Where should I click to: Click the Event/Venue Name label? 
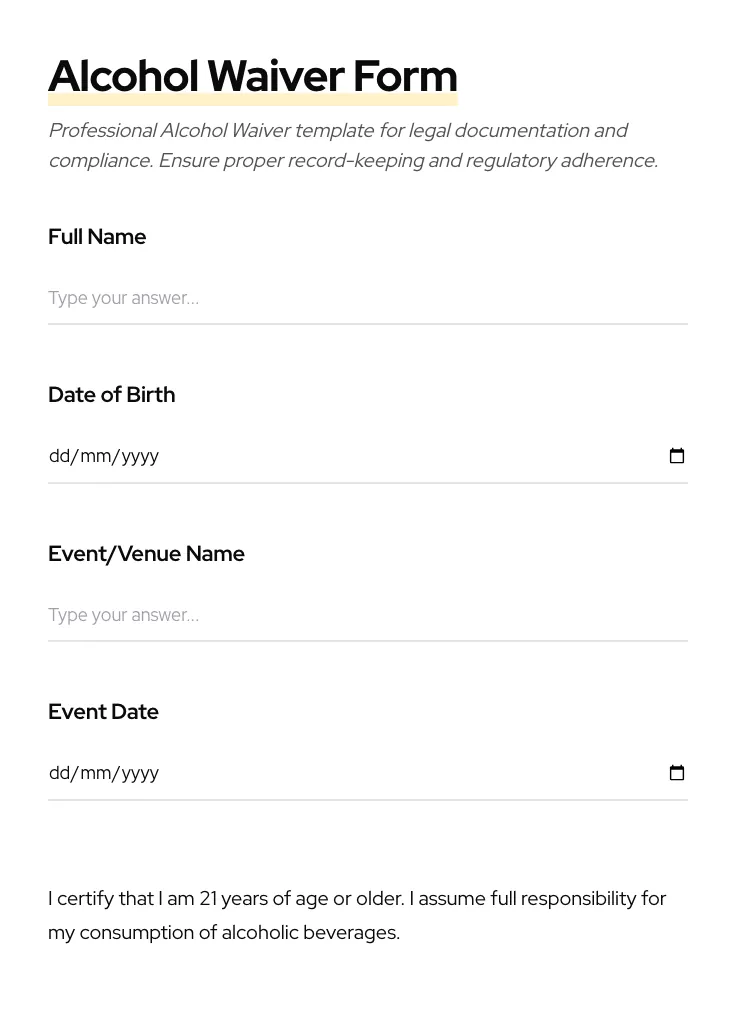(x=146, y=554)
